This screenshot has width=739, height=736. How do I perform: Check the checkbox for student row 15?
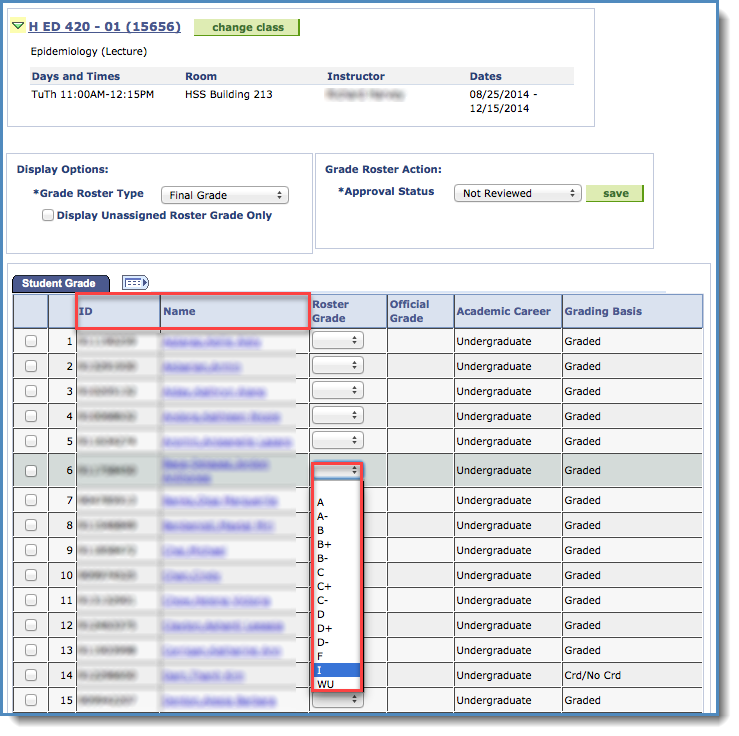point(31,700)
